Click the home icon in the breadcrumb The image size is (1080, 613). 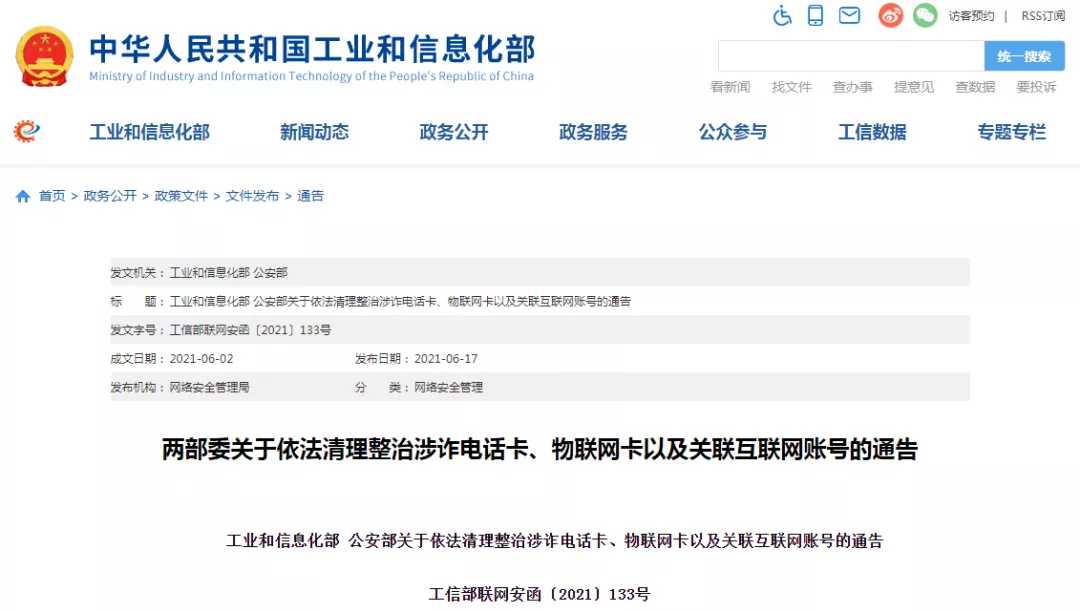[22, 196]
